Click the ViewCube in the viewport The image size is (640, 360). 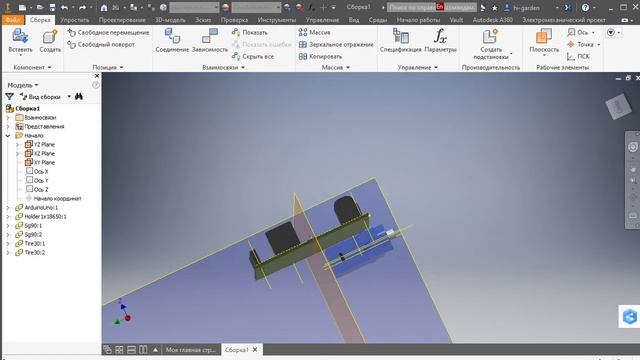point(619,107)
